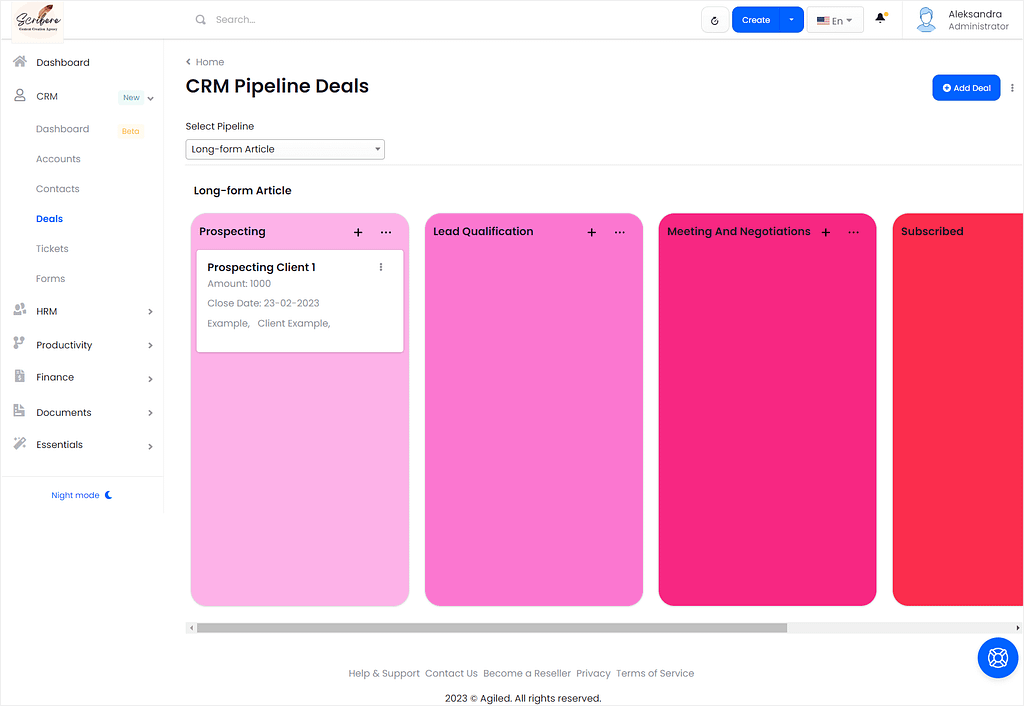Open the help lifebuoy chat button
This screenshot has width=1024, height=706.
[997, 657]
